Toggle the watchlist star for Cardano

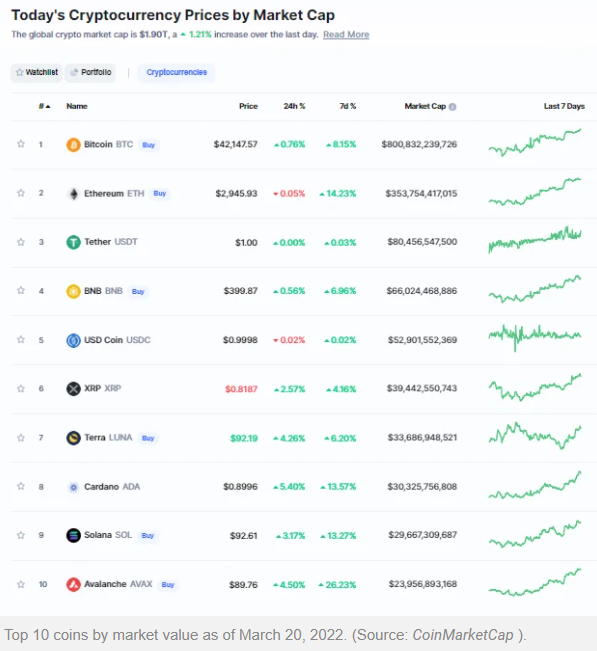tap(21, 486)
